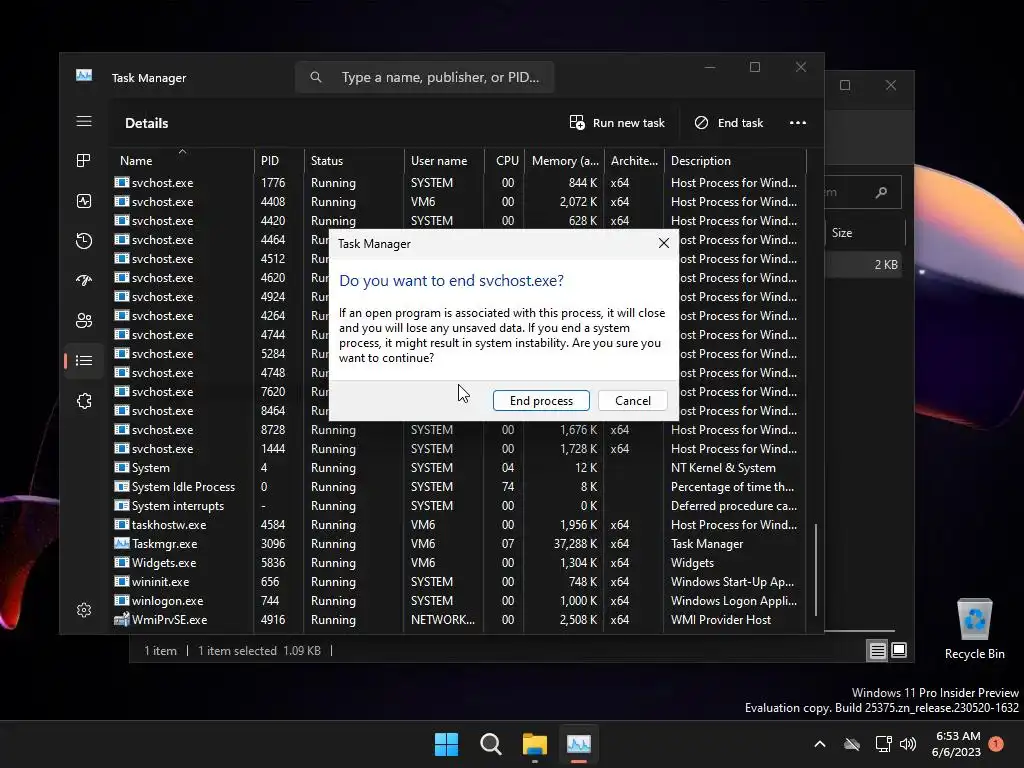Viewport: 1024px width, 768px height.
Task: Click Run new task button
Action: tap(617, 123)
